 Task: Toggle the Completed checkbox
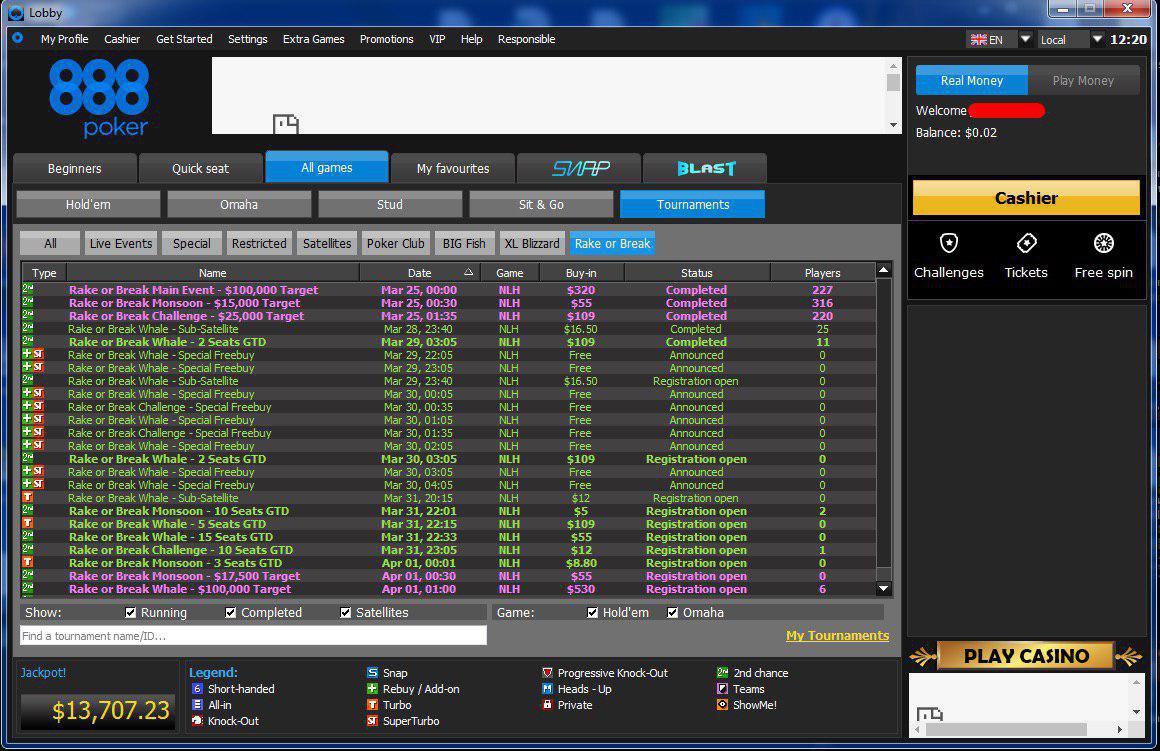coord(231,613)
